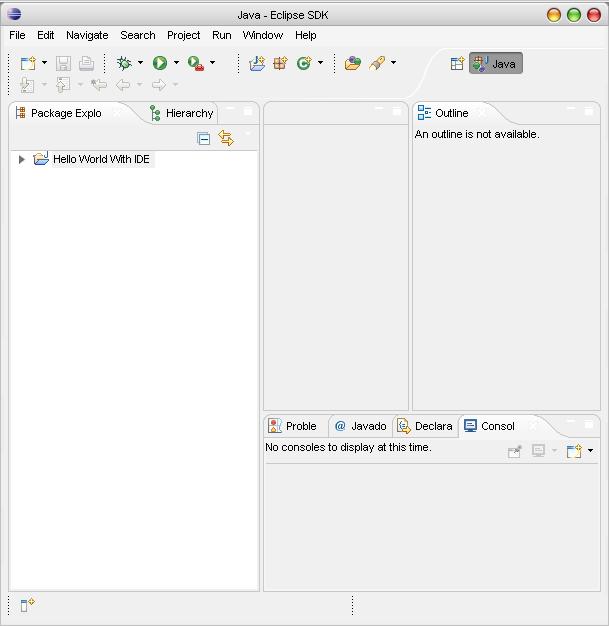Open the External Tools dropdown arrow
The height and width of the screenshot is (626, 609).
(212, 62)
